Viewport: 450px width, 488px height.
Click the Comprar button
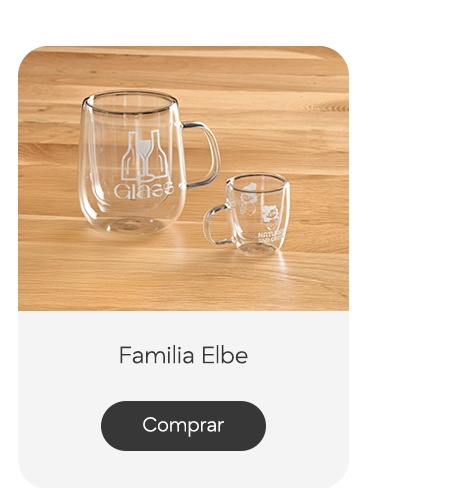(x=183, y=426)
